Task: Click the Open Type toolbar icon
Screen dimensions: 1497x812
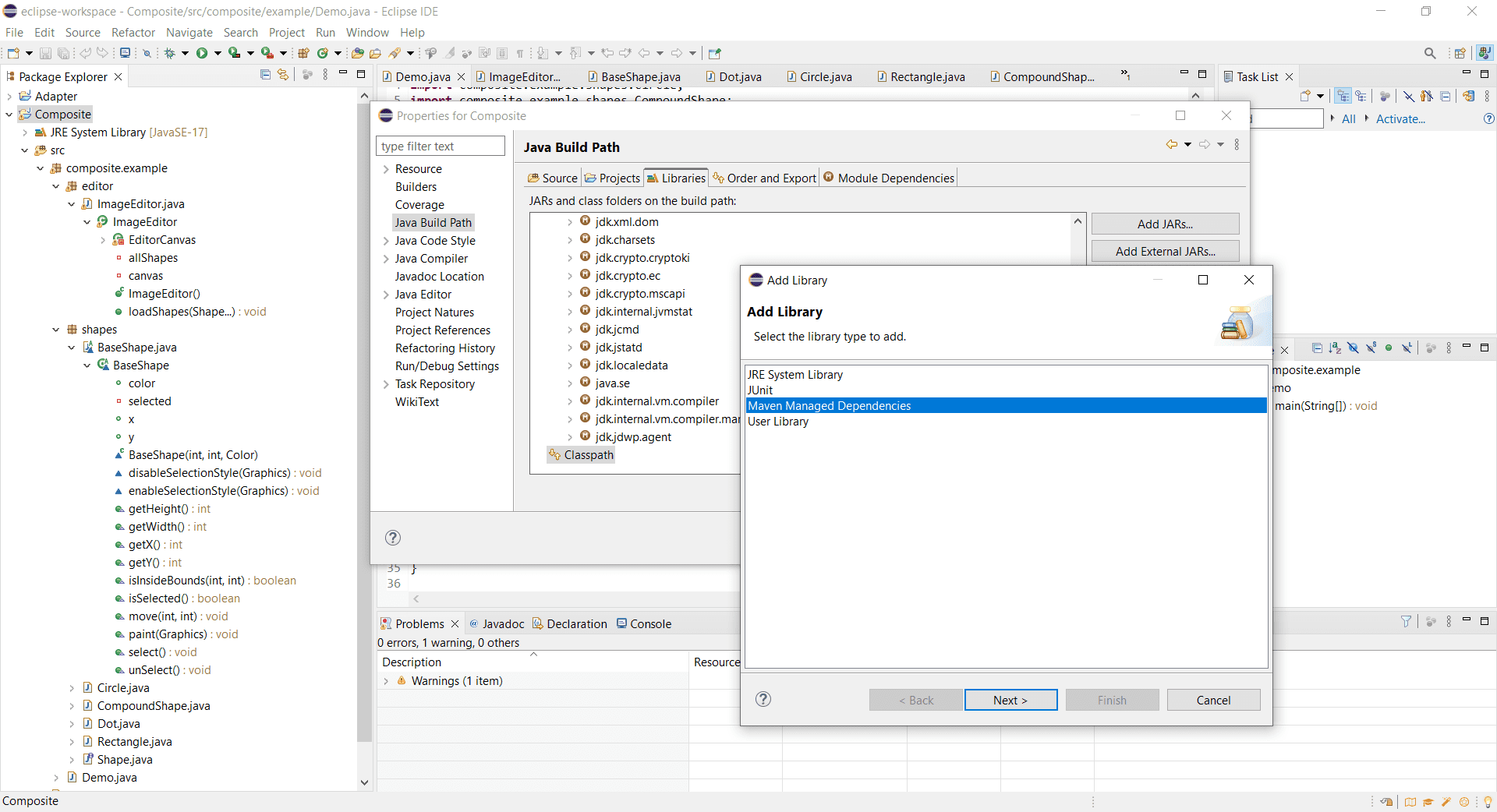Action: pos(358,53)
